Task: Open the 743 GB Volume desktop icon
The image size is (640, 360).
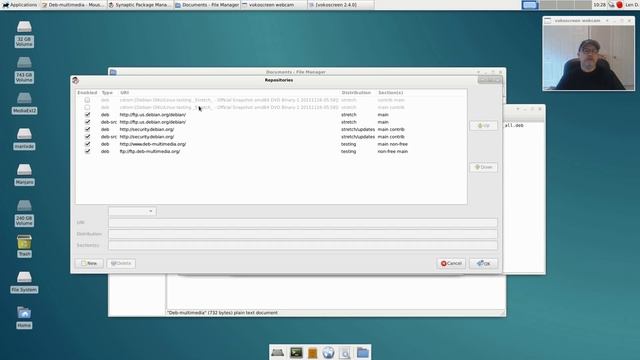Action: [24, 69]
